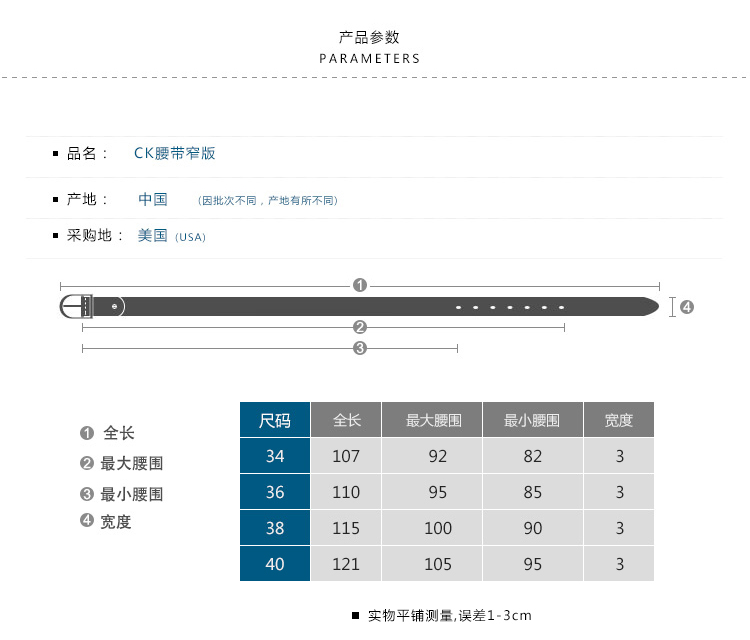Click the blue 尺码 table header cell

(275, 420)
